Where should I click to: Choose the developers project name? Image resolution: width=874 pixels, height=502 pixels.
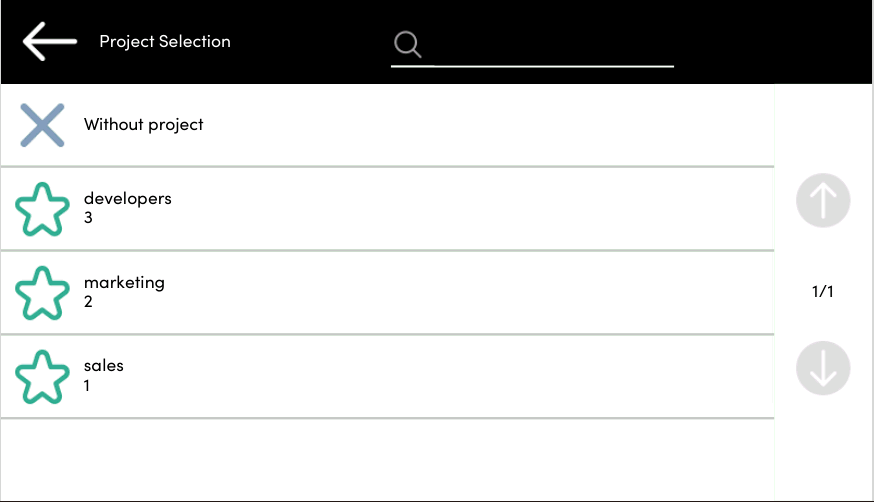128,199
